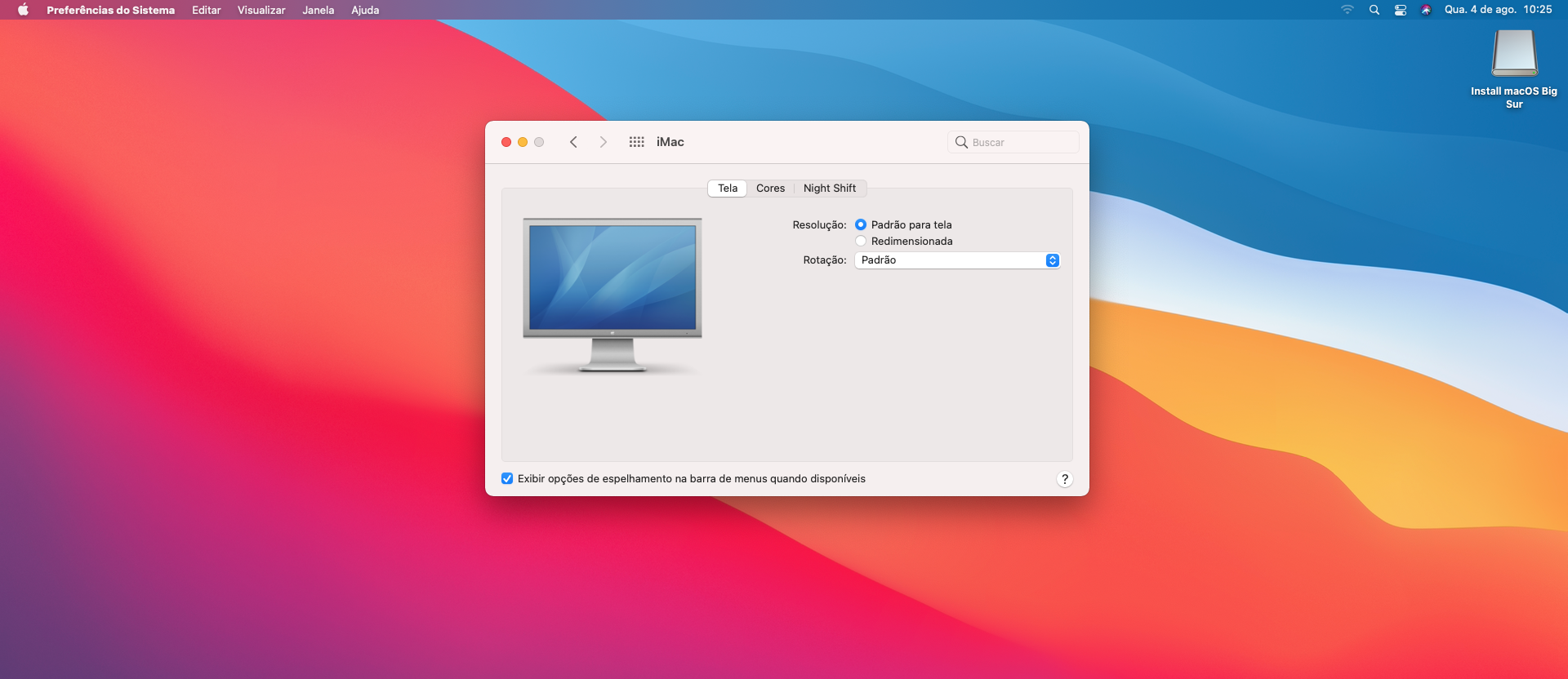
Task: Click the Wi-Fi status icon
Action: point(1347,10)
